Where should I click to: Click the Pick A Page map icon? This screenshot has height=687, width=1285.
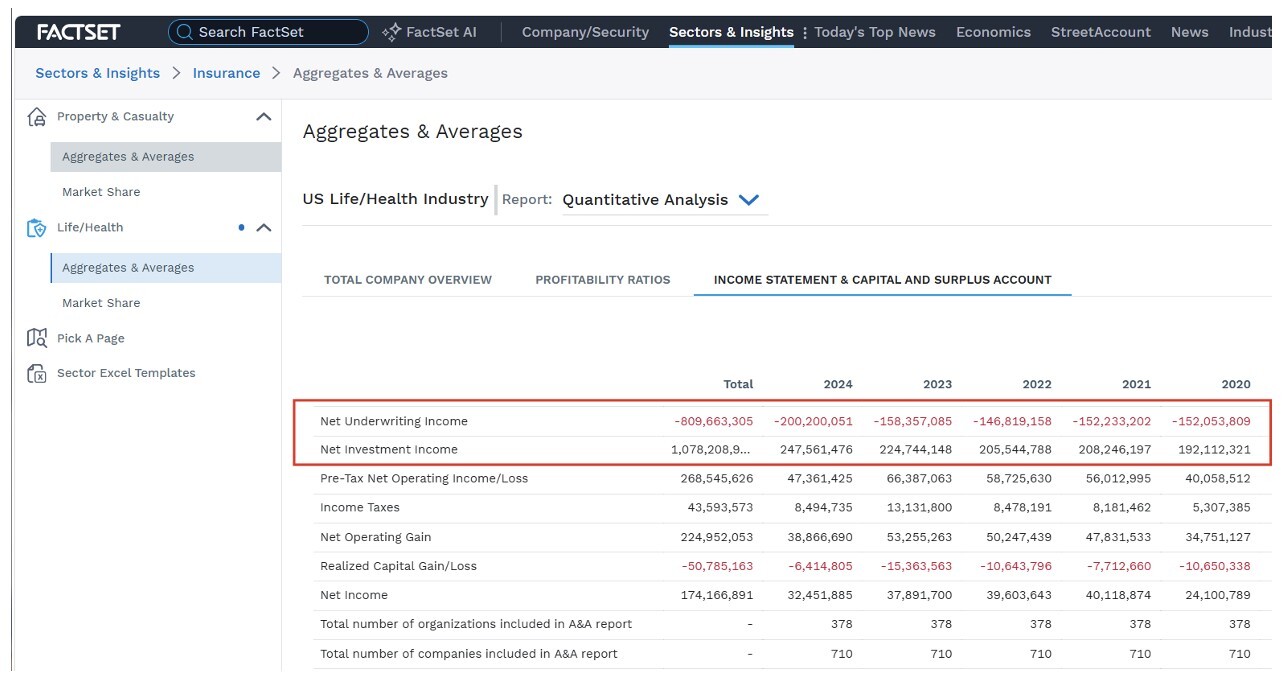[x=37, y=338]
